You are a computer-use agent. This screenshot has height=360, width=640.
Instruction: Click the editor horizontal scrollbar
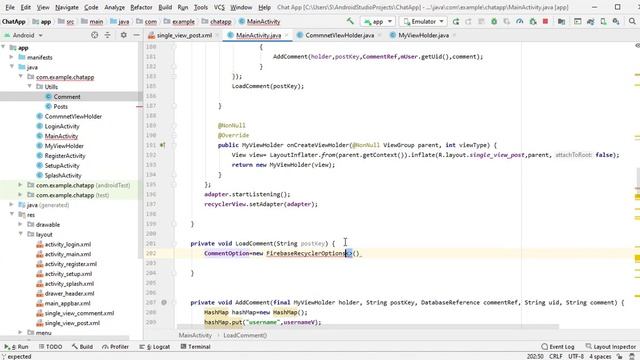(x=367, y=327)
